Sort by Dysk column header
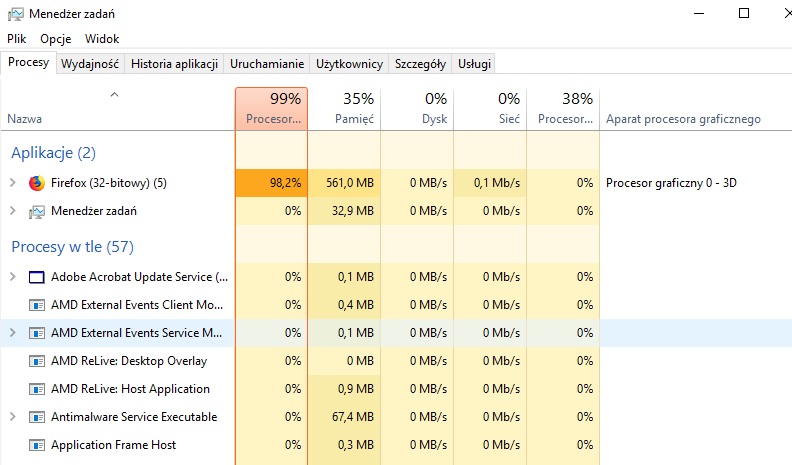This screenshot has height=465, width=792. point(417,109)
